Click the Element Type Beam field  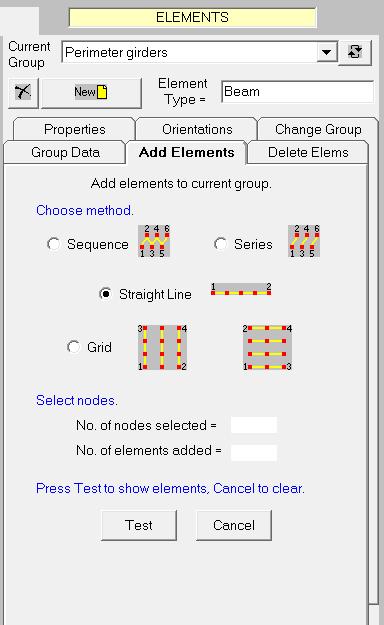(x=297, y=92)
